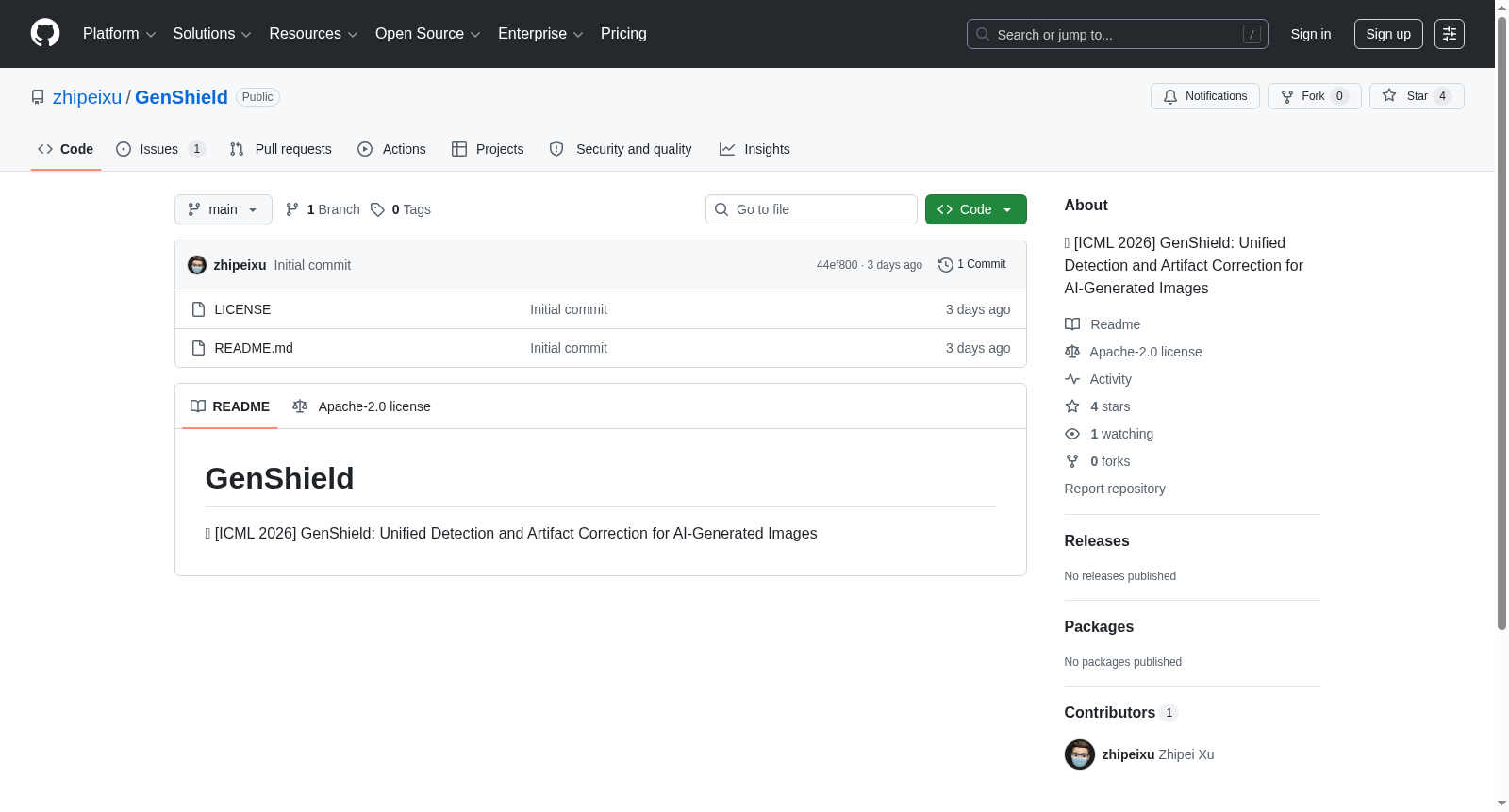The height and width of the screenshot is (812, 1509).
Task: Select the Apache-2.0 license tab
Action: click(362, 406)
